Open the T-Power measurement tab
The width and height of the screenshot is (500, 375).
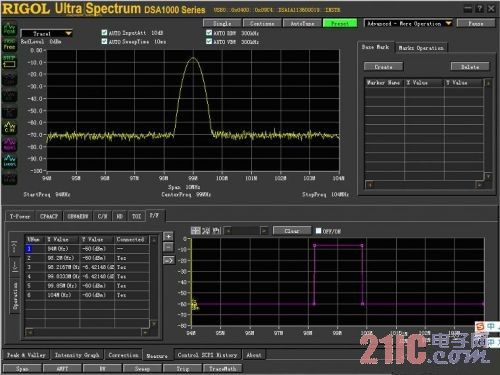pos(20,216)
